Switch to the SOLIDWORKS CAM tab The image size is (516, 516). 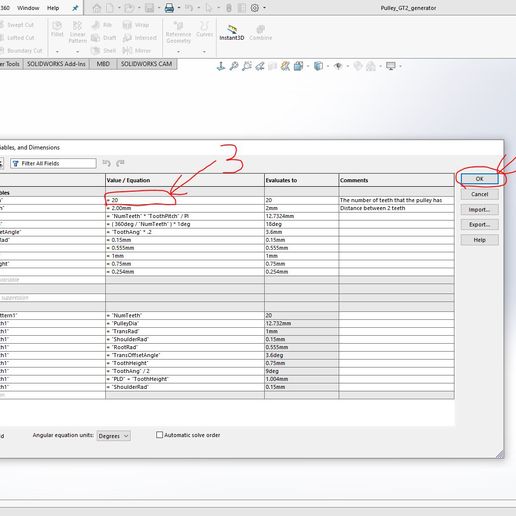pyautogui.click(x=147, y=64)
